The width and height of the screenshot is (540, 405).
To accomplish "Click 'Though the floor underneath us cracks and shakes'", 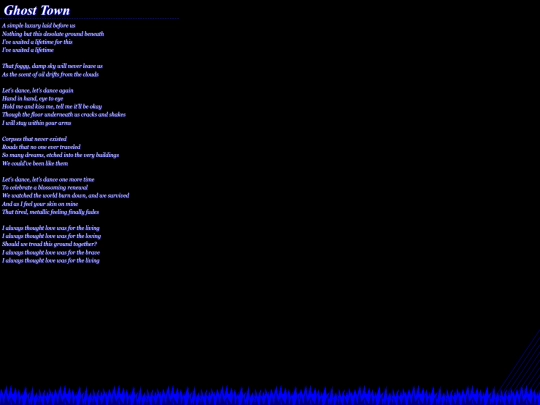I will tap(64, 114).
